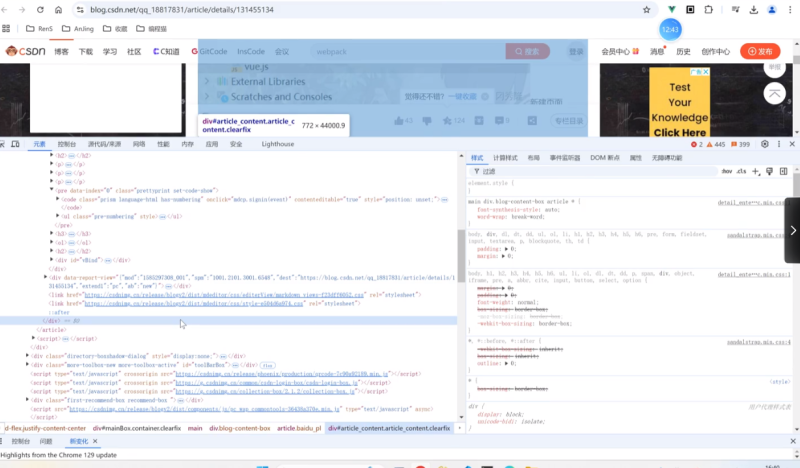Expand padding shorthand property triangle

[x=506, y=249]
